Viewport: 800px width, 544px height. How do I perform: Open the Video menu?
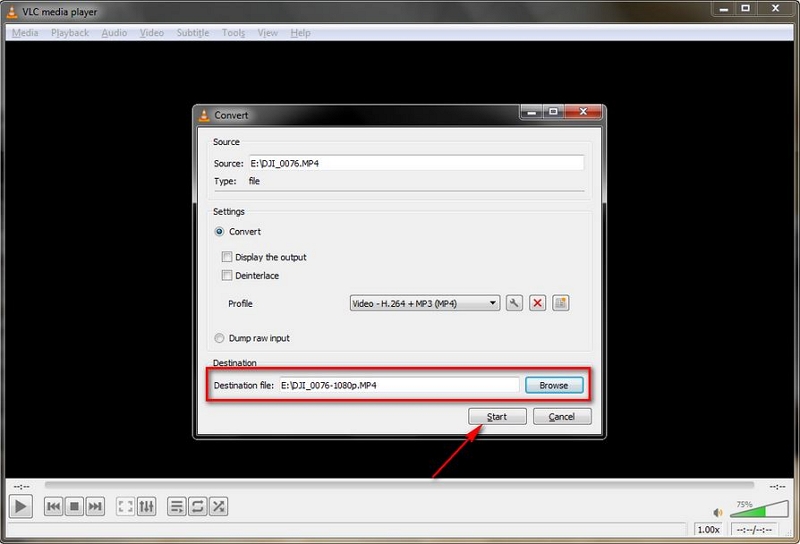tap(152, 33)
